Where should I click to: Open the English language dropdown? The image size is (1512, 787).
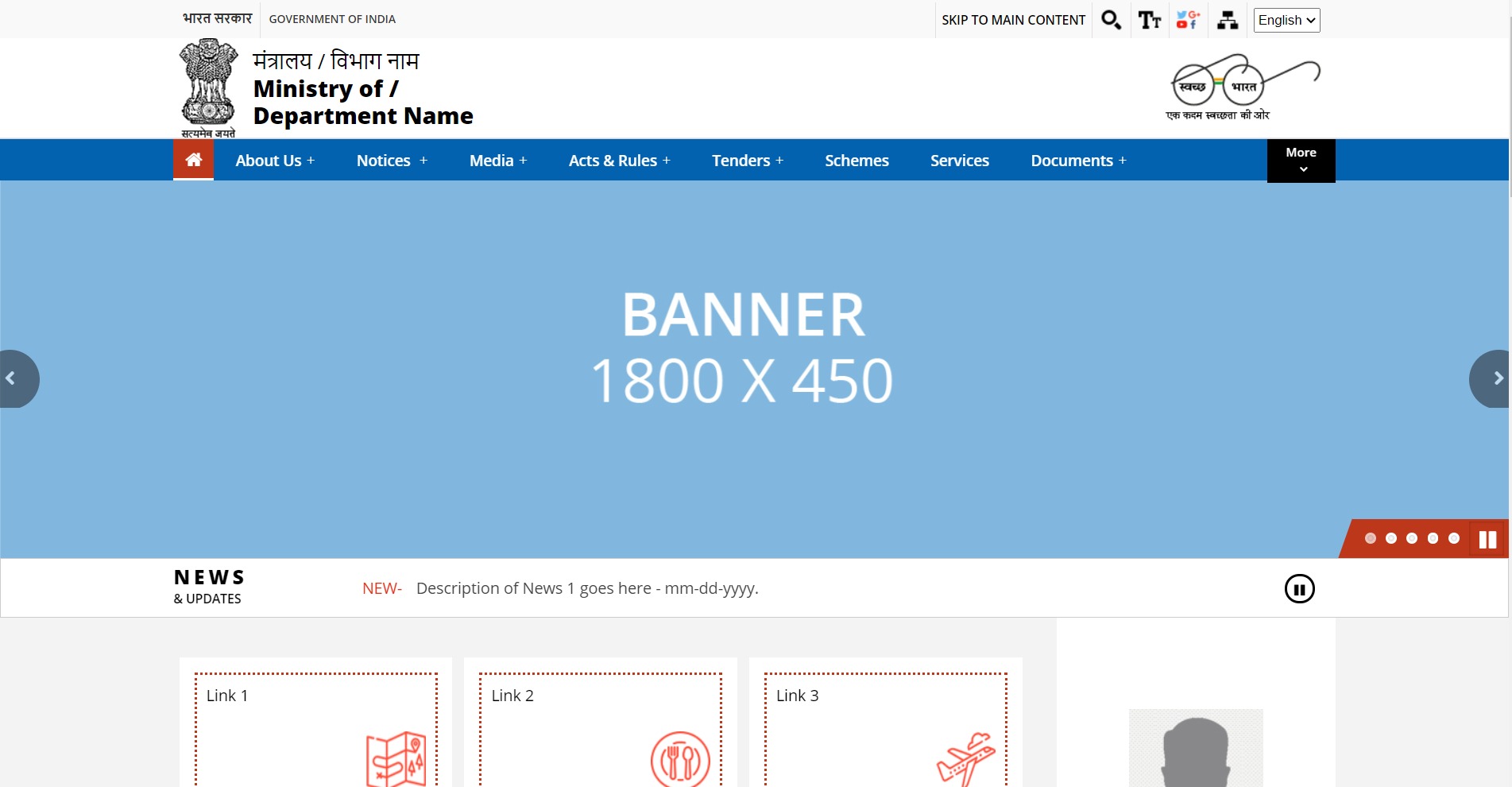1286,20
